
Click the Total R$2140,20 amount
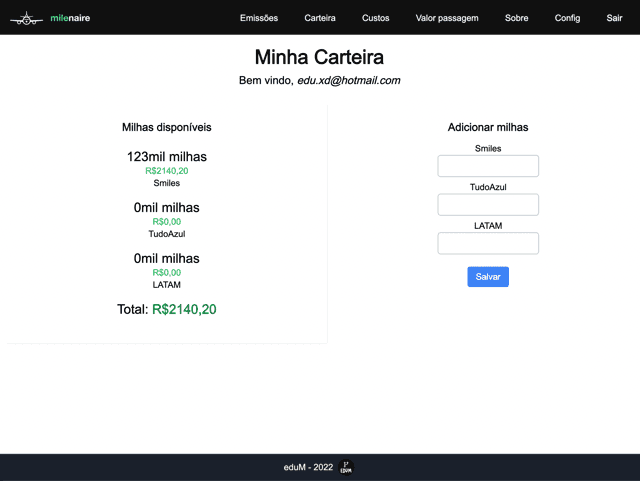coord(184,309)
